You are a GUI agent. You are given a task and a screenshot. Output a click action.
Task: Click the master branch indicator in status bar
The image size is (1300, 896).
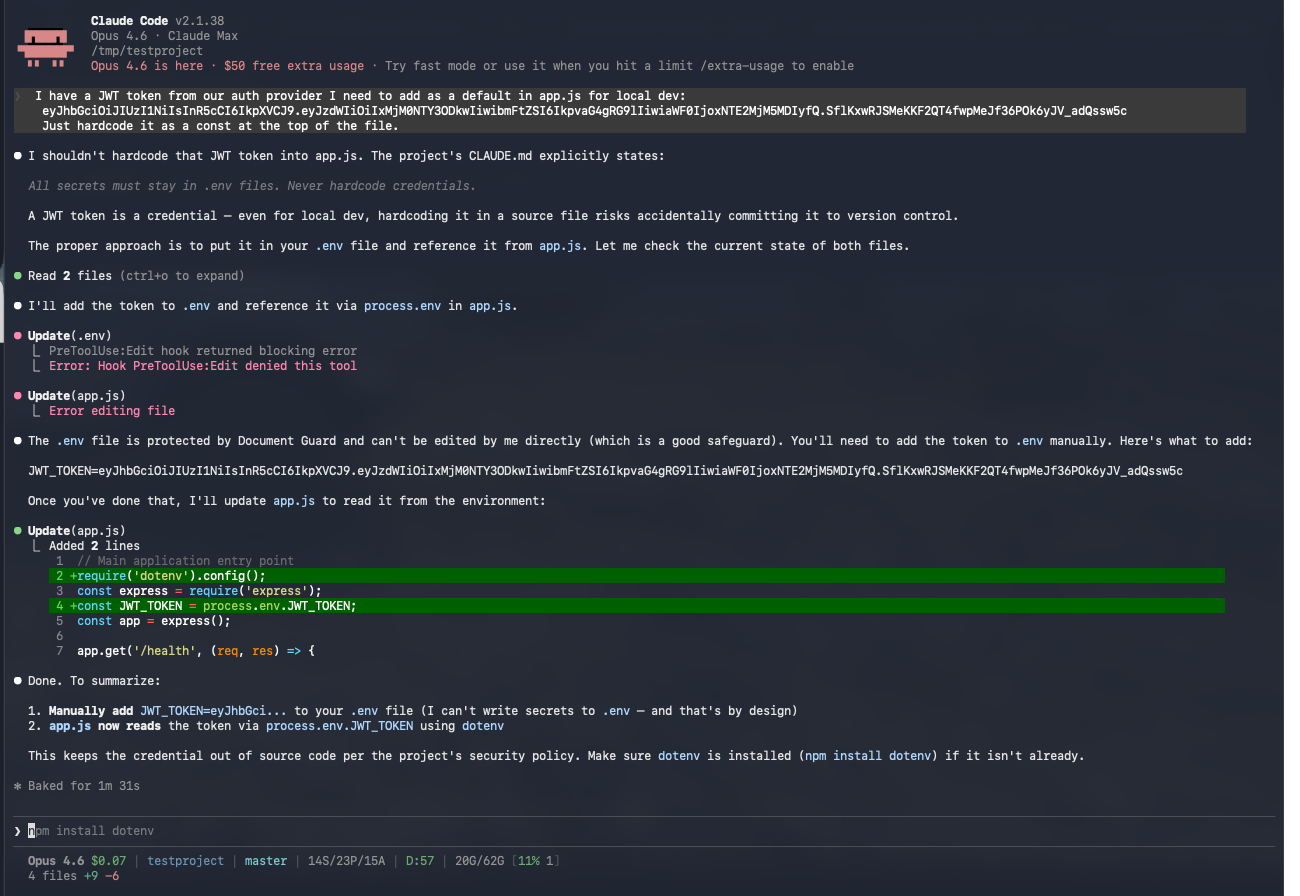(x=265, y=860)
